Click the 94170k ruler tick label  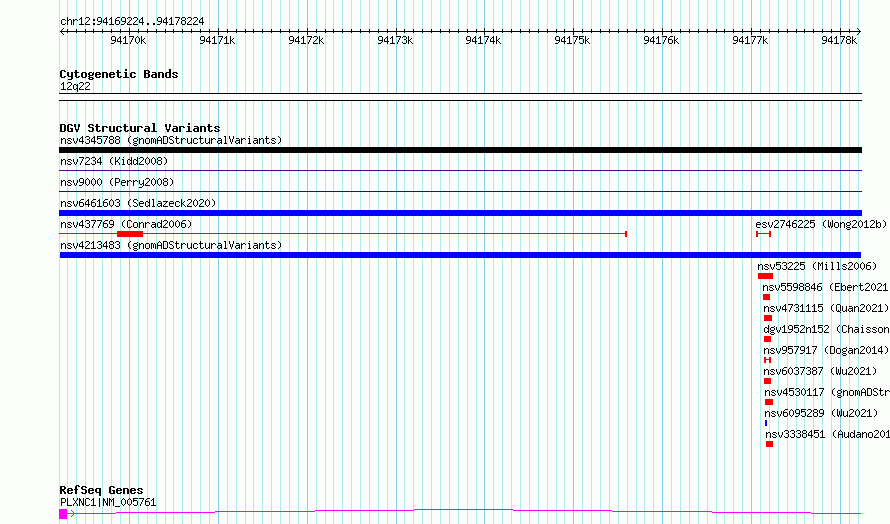pyautogui.click(x=128, y=40)
